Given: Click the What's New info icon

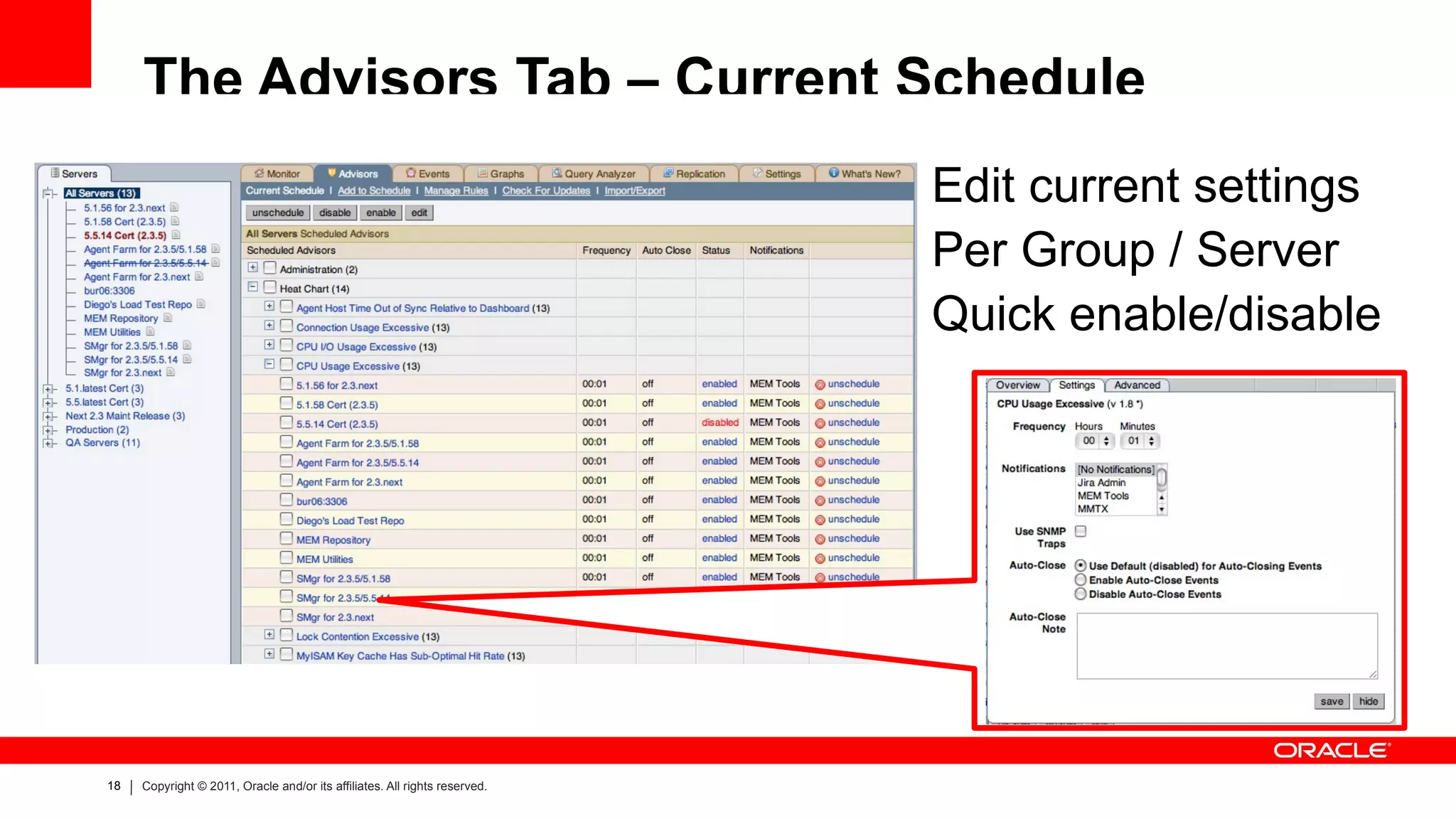Looking at the screenshot, I should coord(834,173).
